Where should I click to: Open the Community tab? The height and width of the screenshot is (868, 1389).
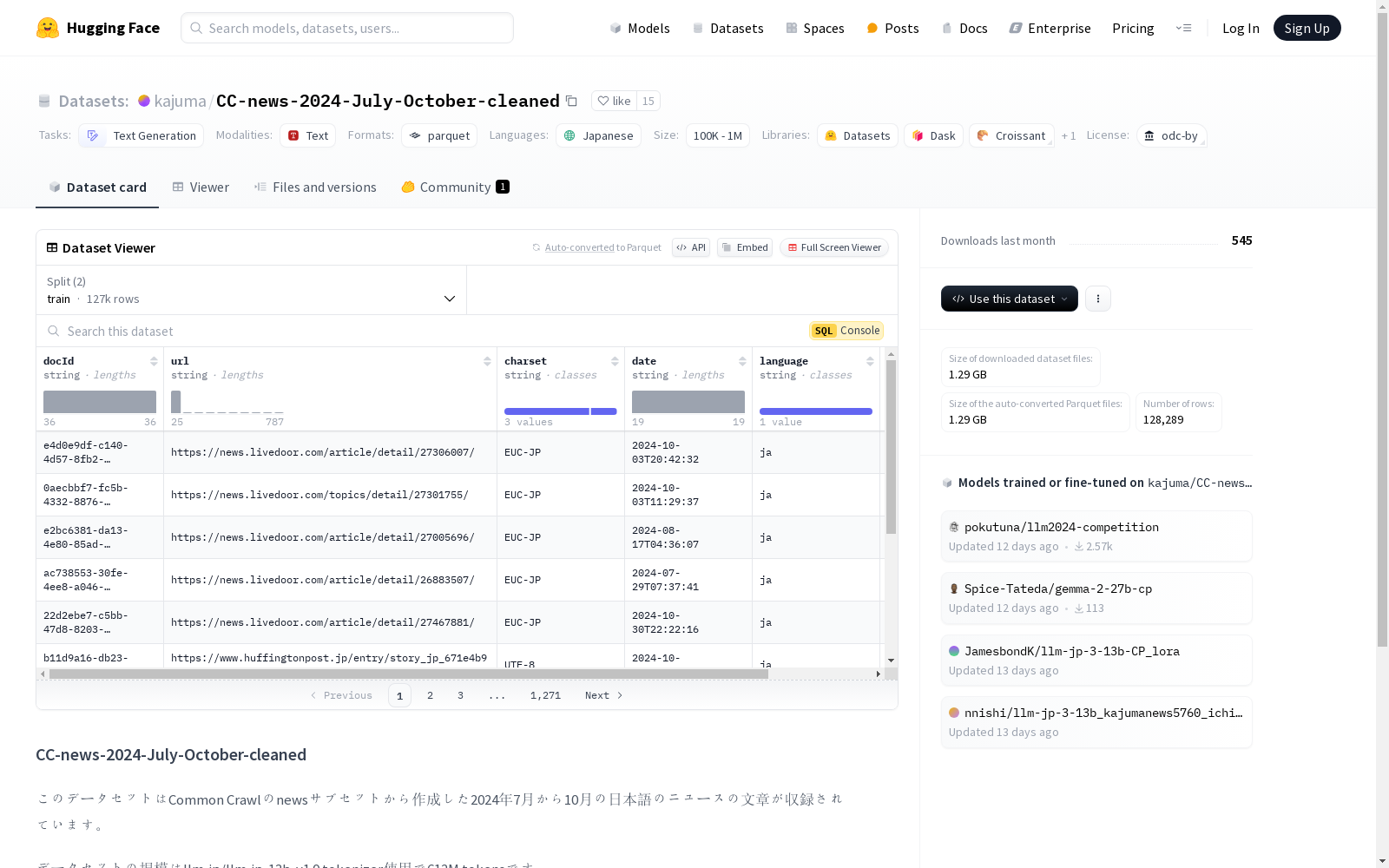(x=455, y=187)
